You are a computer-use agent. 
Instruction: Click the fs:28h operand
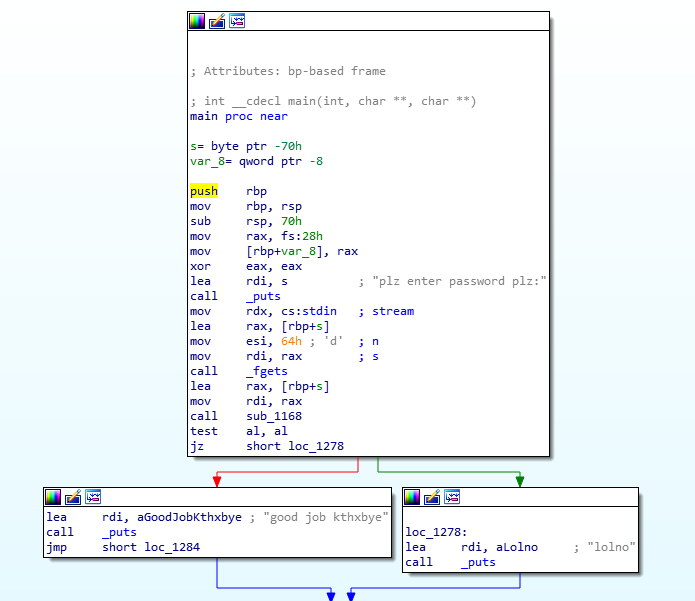click(302, 236)
